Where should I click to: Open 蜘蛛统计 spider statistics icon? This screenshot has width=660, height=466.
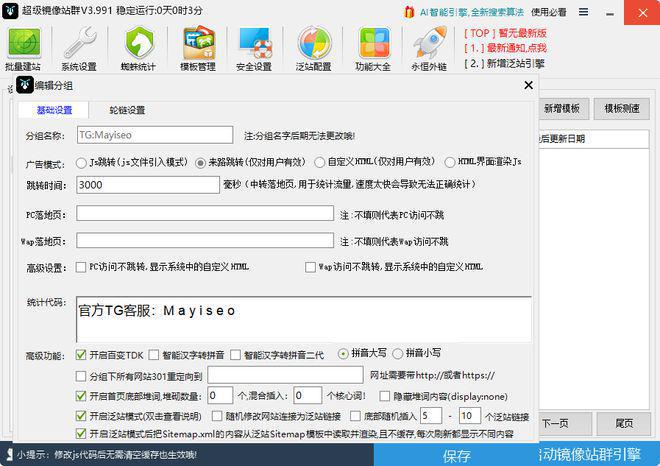pos(140,46)
